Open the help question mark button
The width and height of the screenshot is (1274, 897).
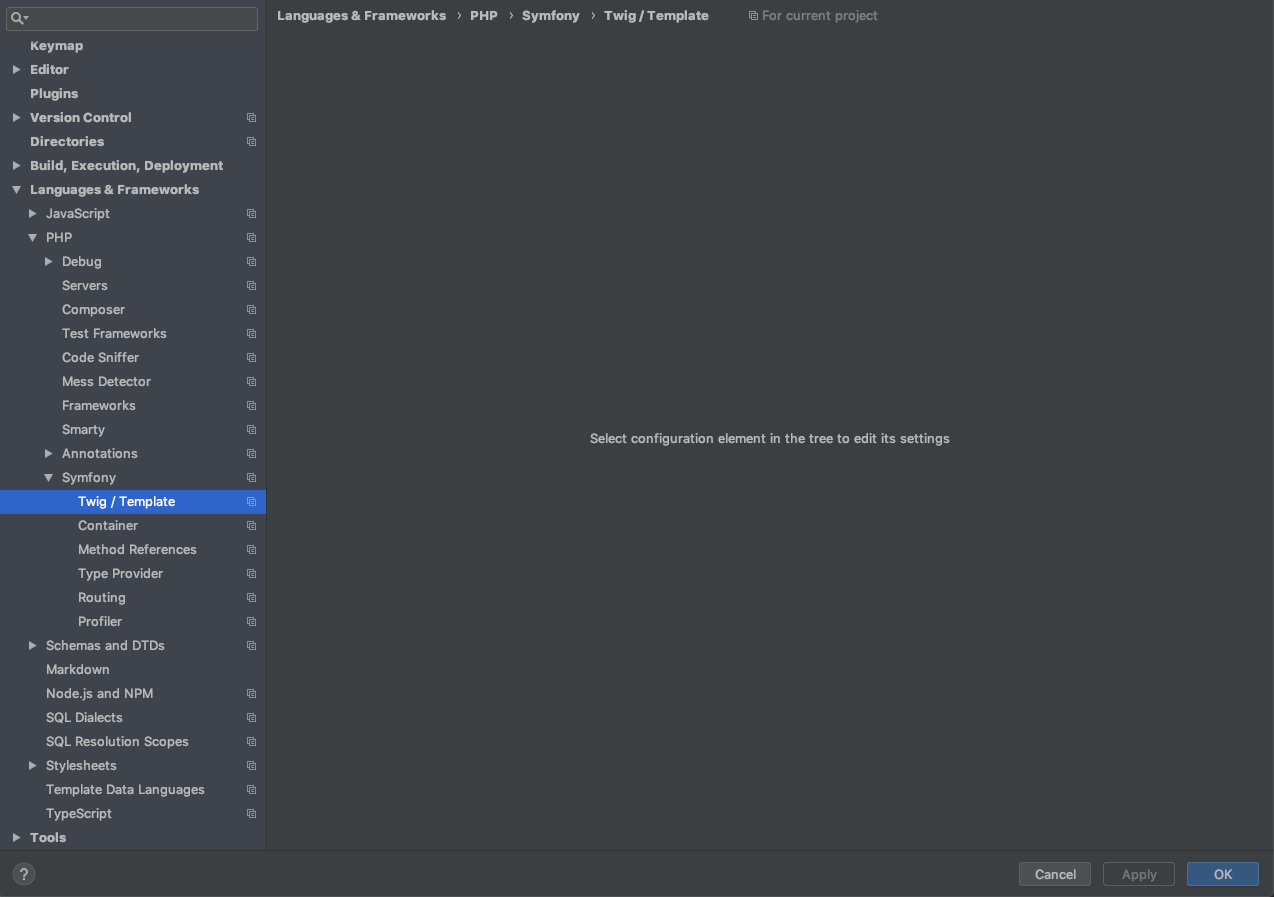point(23,874)
